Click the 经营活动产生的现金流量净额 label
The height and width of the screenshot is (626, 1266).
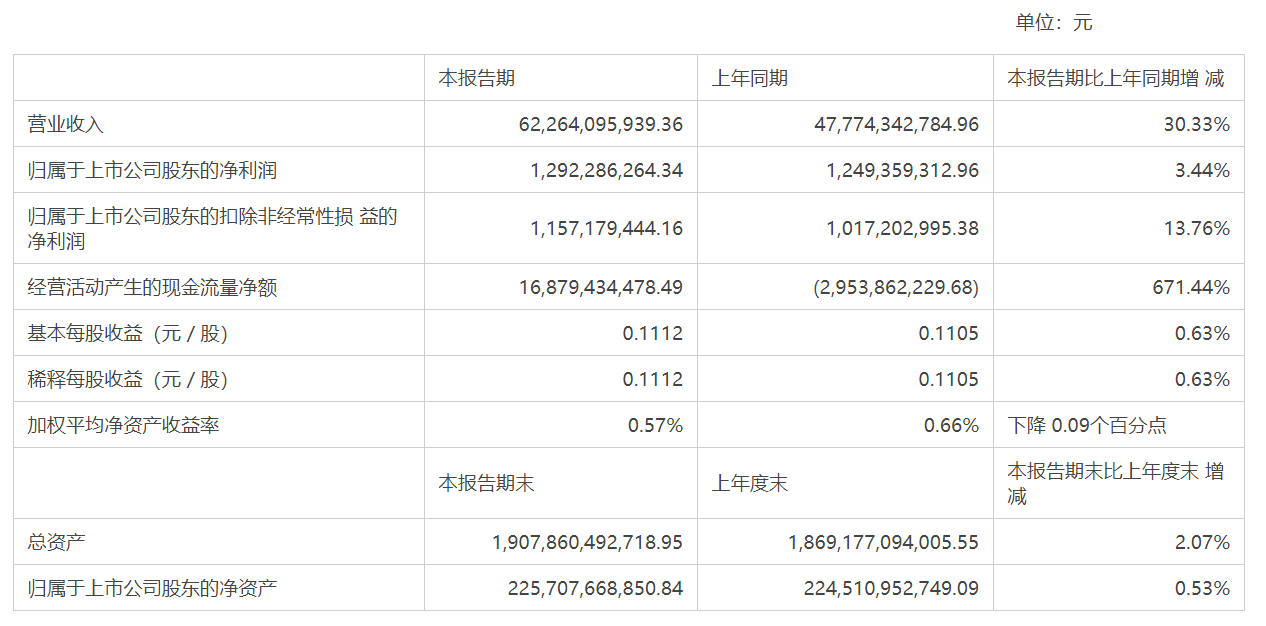pos(152,288)
